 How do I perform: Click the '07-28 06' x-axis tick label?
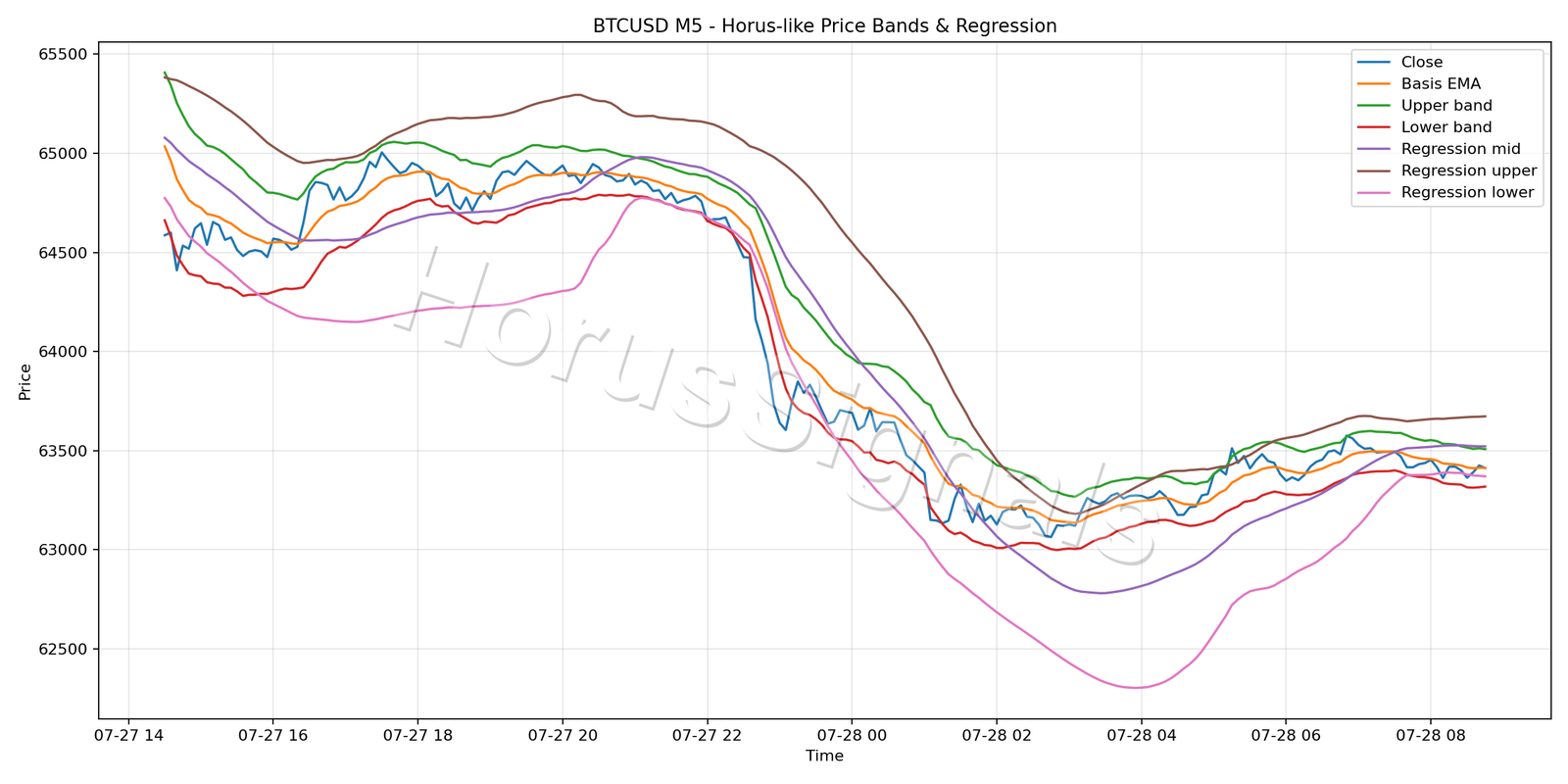1286,734
